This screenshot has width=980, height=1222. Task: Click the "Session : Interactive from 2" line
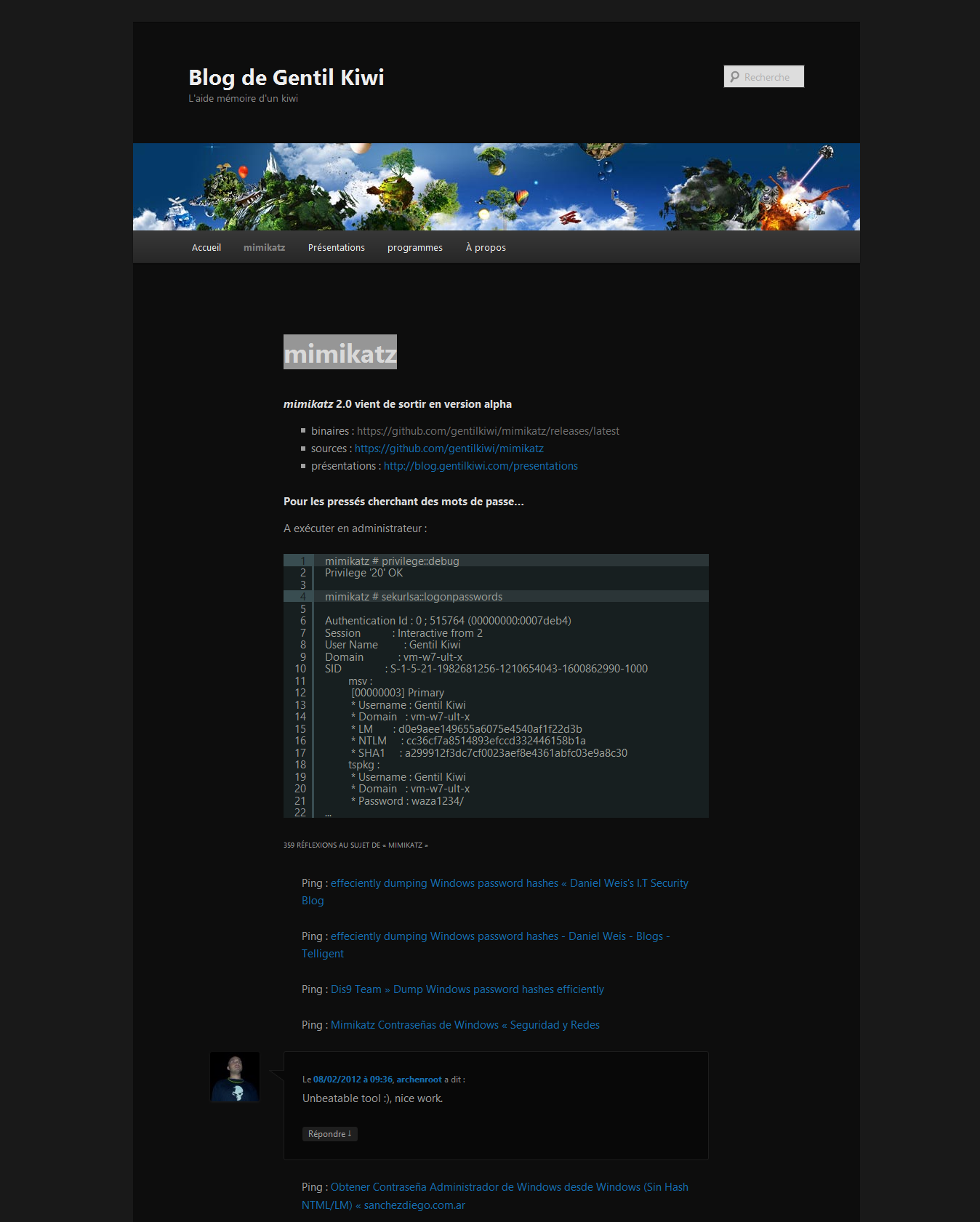403,633
